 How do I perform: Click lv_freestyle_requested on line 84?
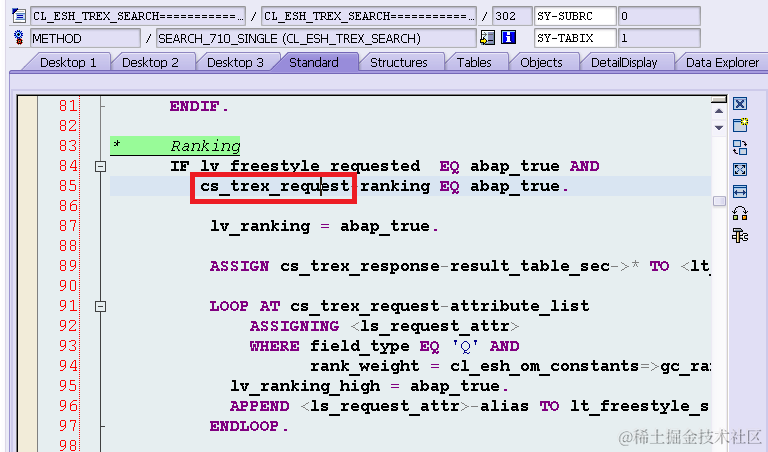point(310,167)
